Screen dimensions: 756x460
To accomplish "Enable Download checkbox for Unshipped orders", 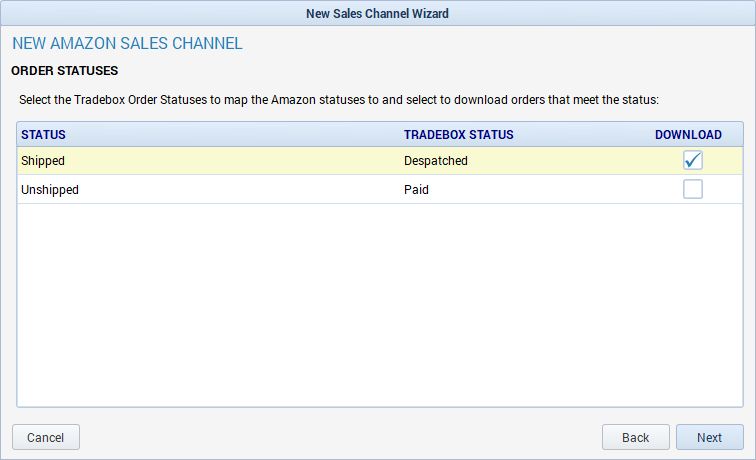I will [692, 189].
